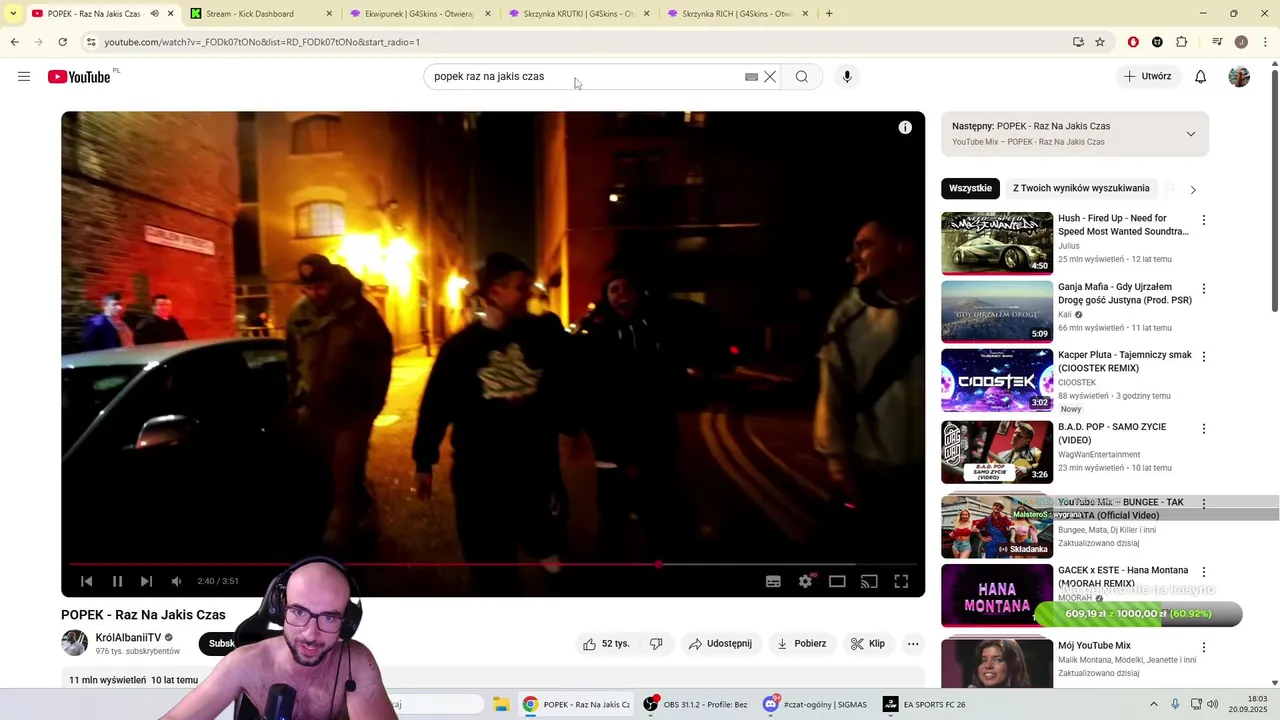Open File Explorer from taskbar

[501, 704]
